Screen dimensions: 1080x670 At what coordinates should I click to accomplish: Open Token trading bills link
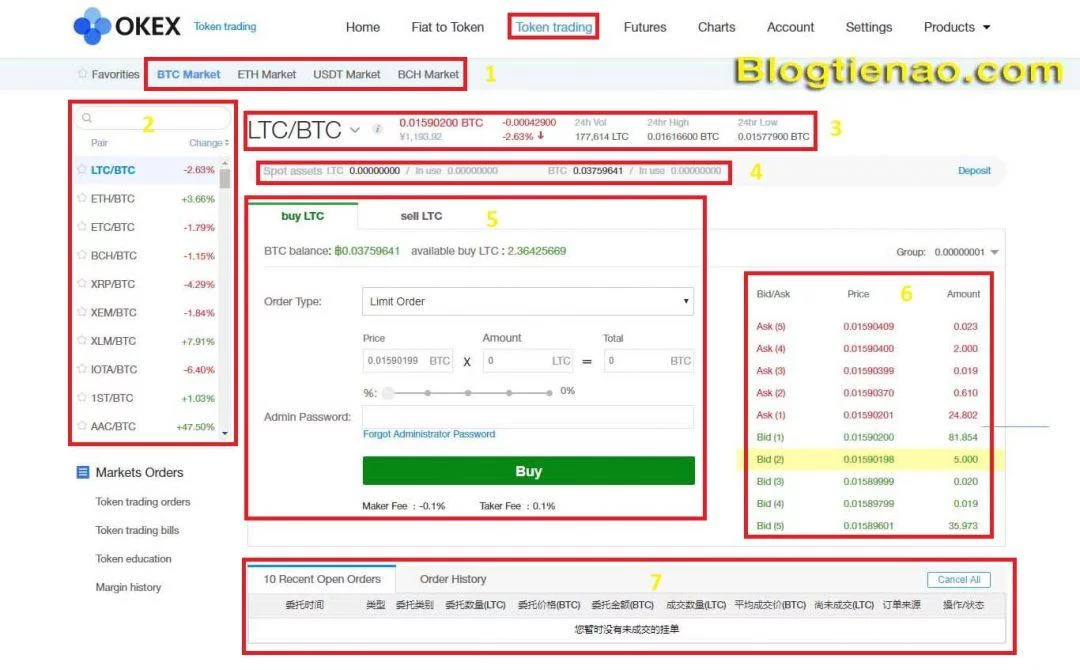137,530
